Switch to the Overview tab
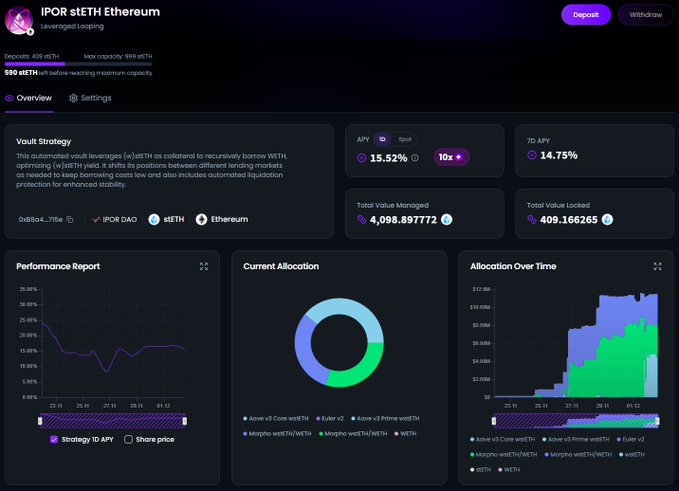The width and height of the screenshot is (679, 491). pyautogui.click(x=28, y=98)
